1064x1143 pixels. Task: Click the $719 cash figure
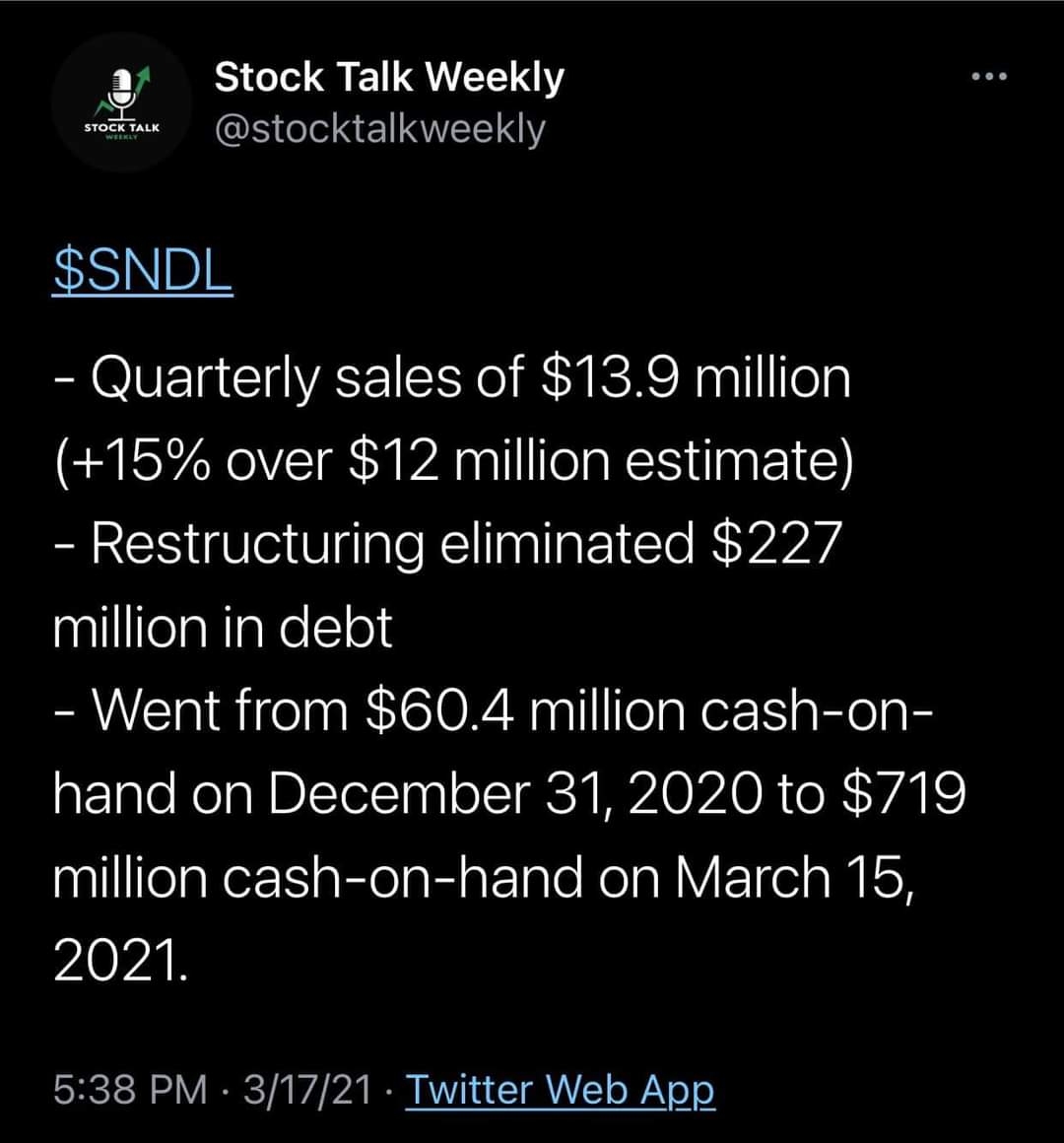[x=903, y=793]
